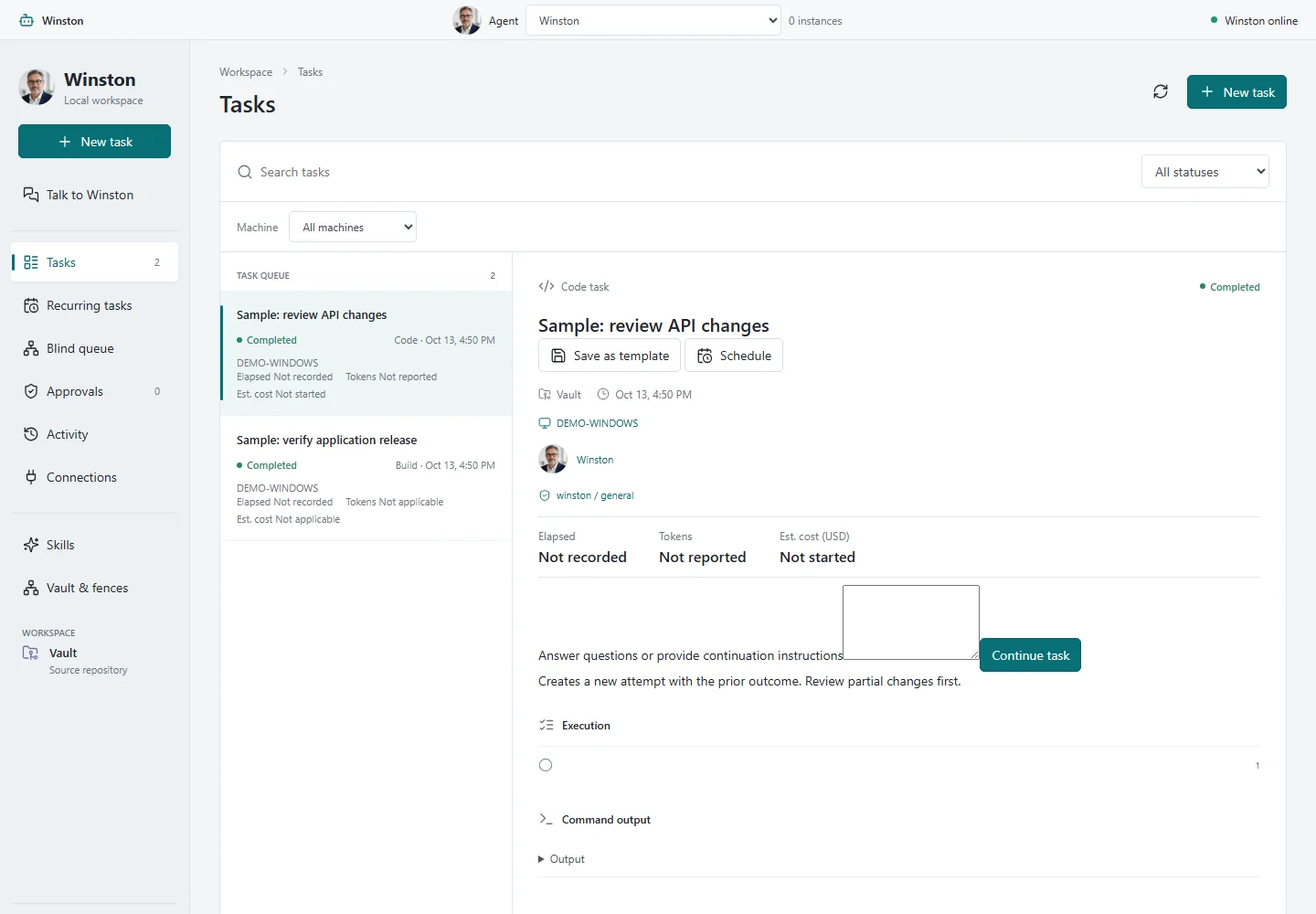Open the Activity page

click(x=94, y=434)
